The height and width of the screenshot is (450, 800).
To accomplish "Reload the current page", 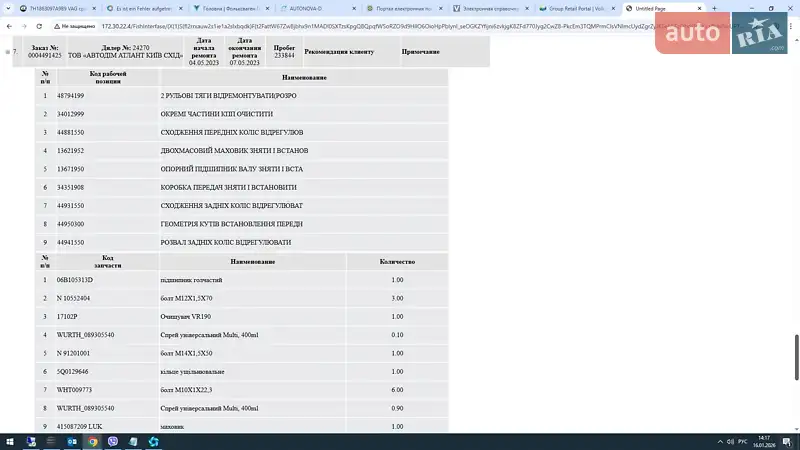I will click(39, 26).
